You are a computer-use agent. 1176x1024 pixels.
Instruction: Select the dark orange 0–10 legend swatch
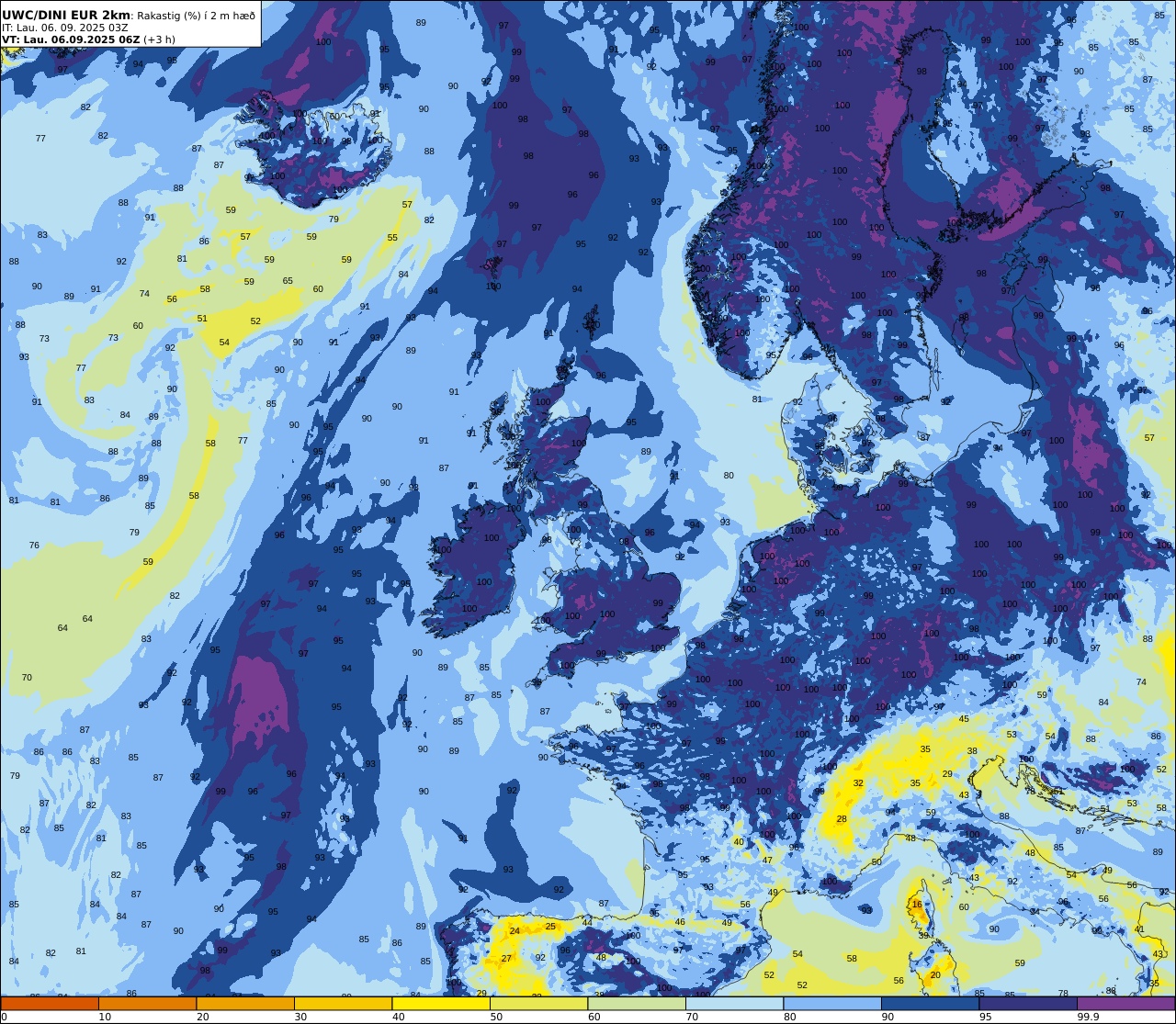(50, 1004)
